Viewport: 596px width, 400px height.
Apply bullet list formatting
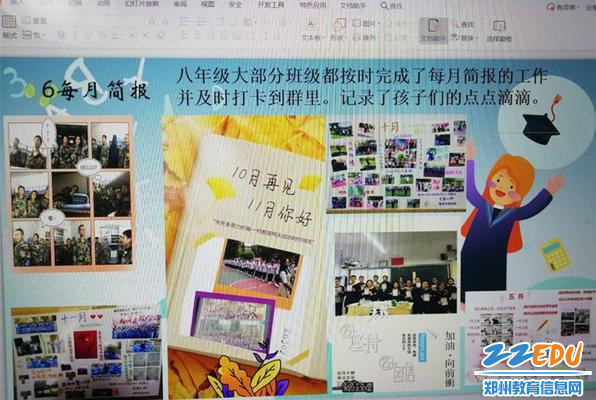click(185, 21)
